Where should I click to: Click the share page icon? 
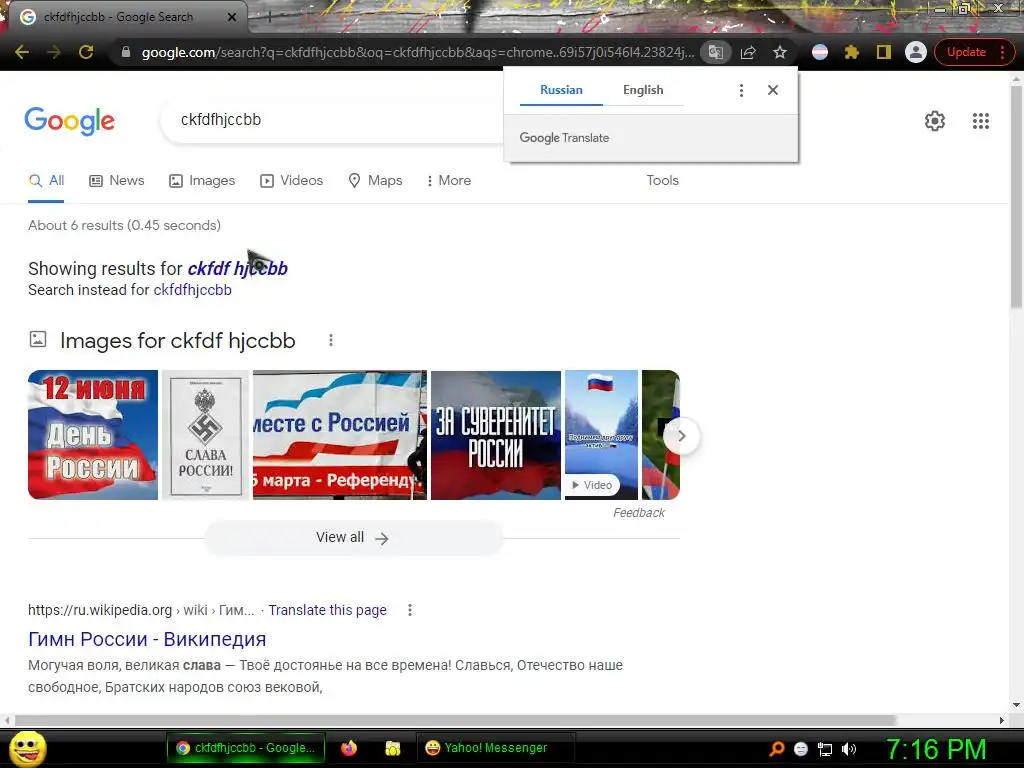(x=748, y=52)
